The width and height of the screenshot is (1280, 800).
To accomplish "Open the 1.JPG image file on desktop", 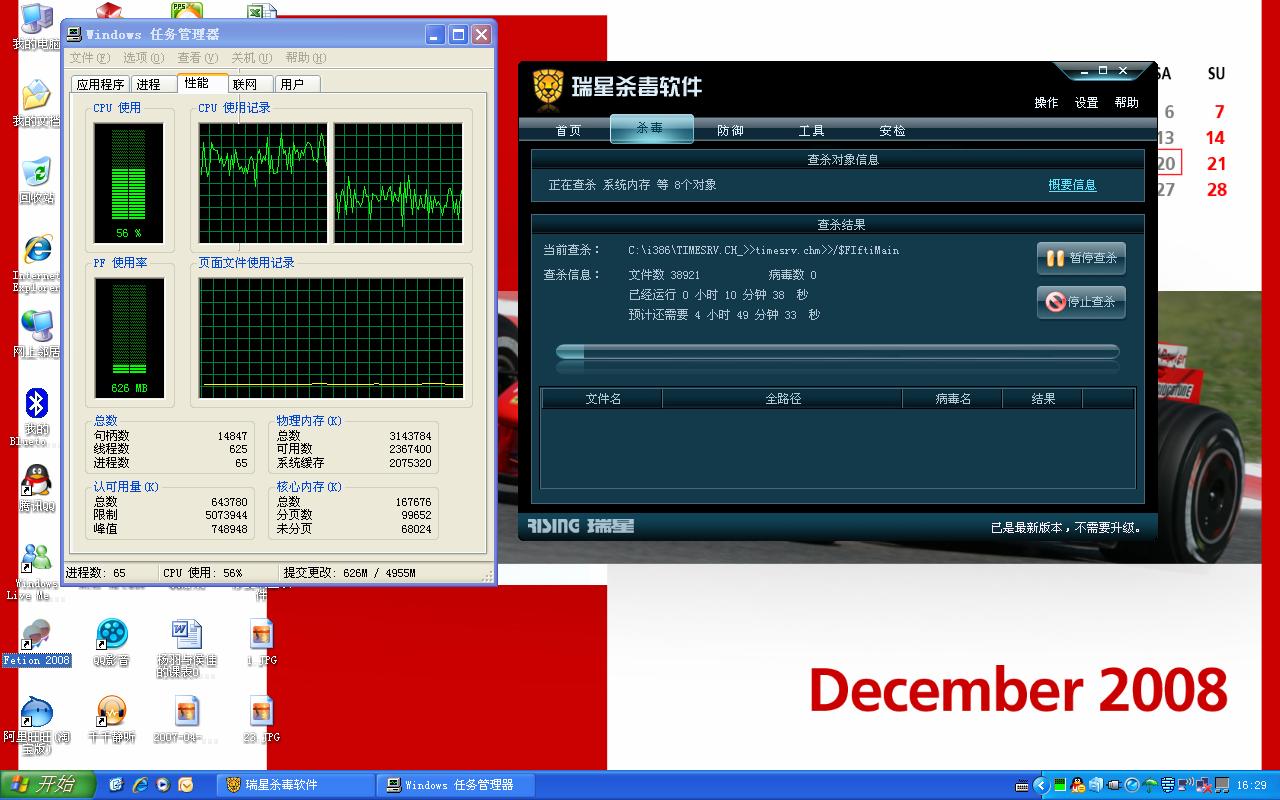I will click(261, 643).
